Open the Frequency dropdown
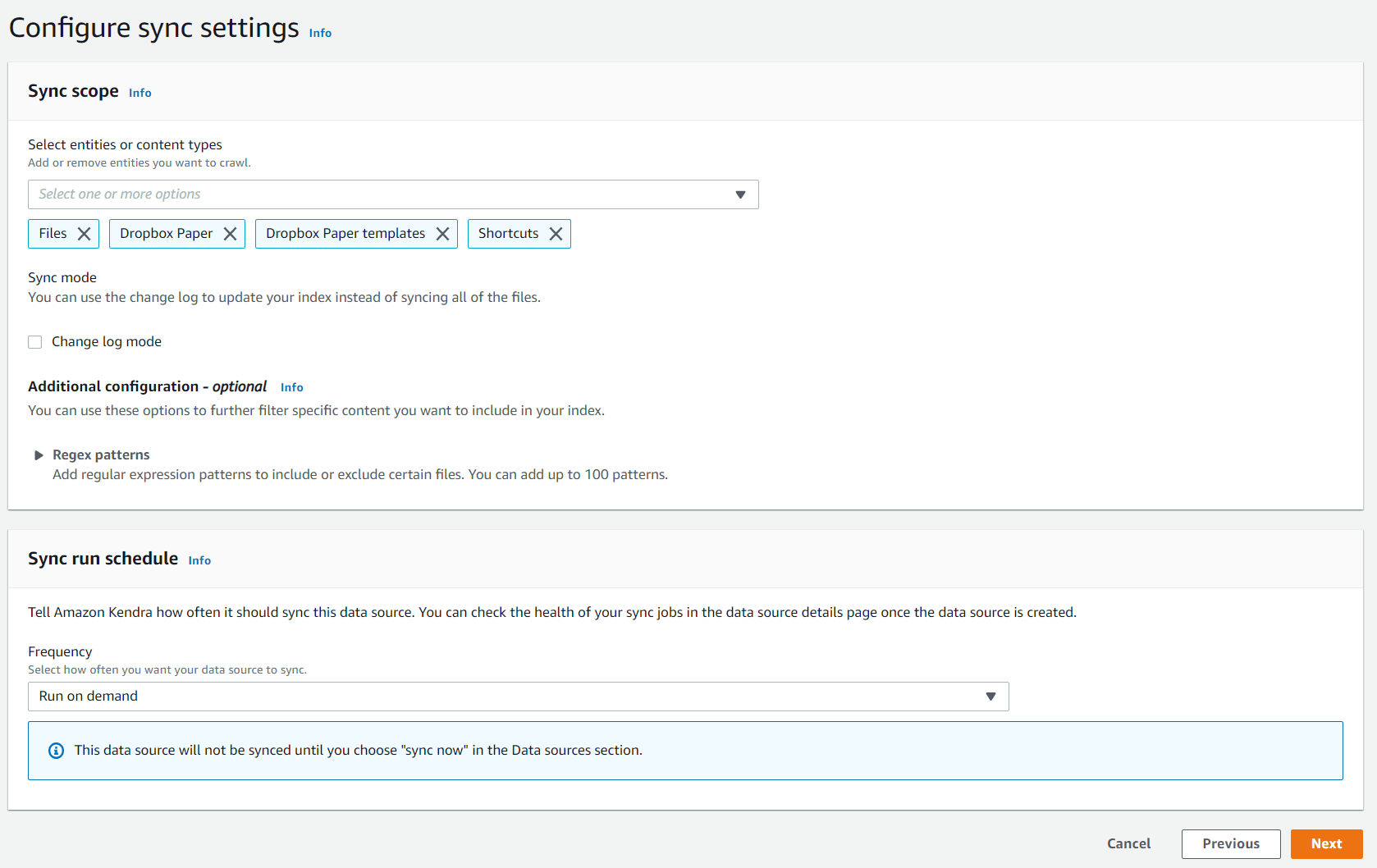1377x868 pixels. coord(518,697)
